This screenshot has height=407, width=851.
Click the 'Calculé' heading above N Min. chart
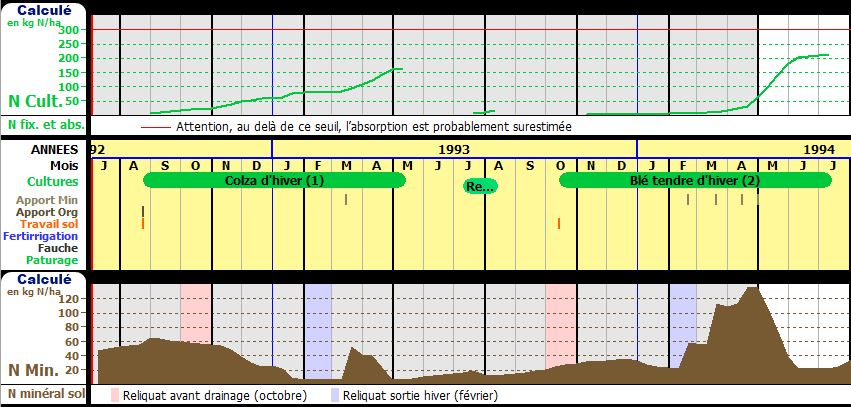click(x=43, y=279)
